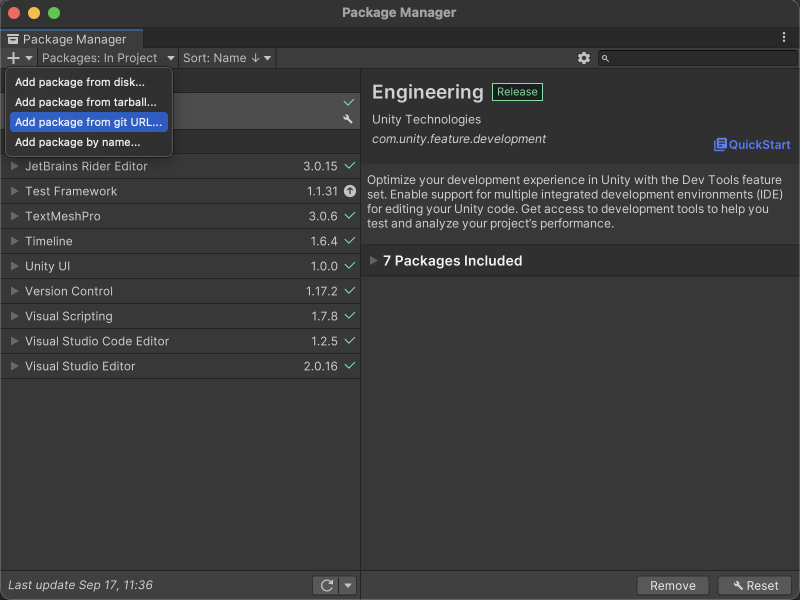Open the Packages: In Project dropdown

pos(108,58)
